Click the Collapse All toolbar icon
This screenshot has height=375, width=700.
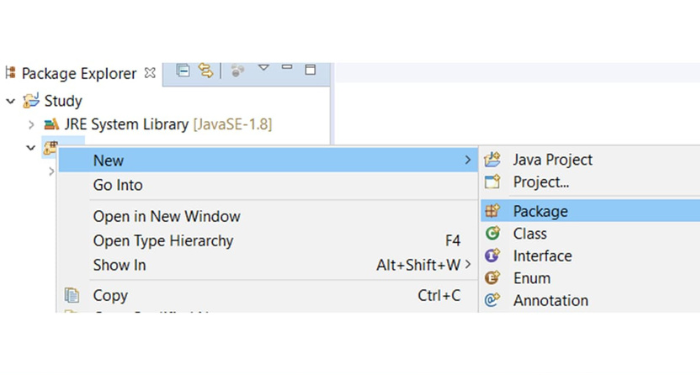[x=183, y=70]
